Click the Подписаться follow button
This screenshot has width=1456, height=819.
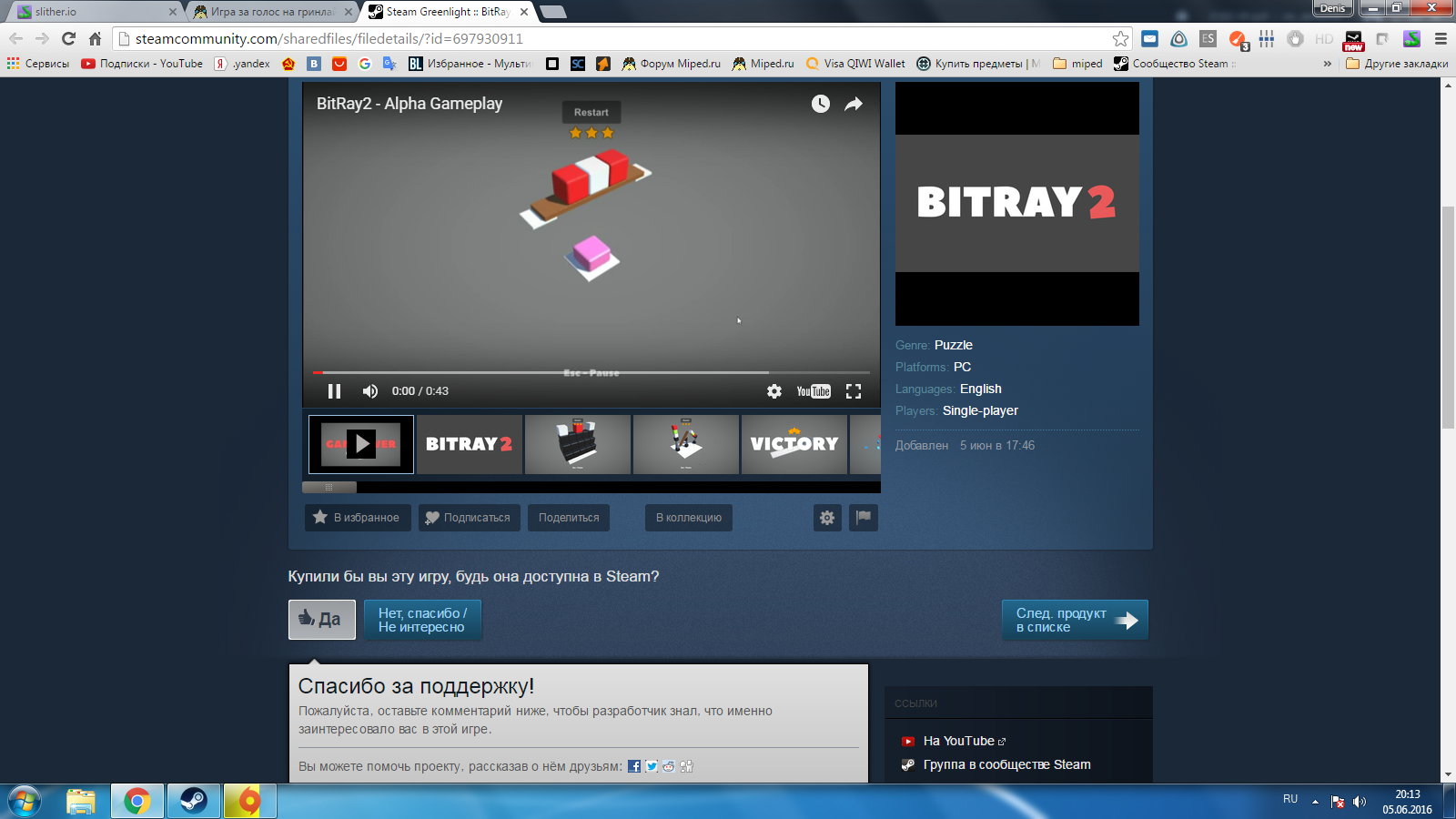point(470,518)
